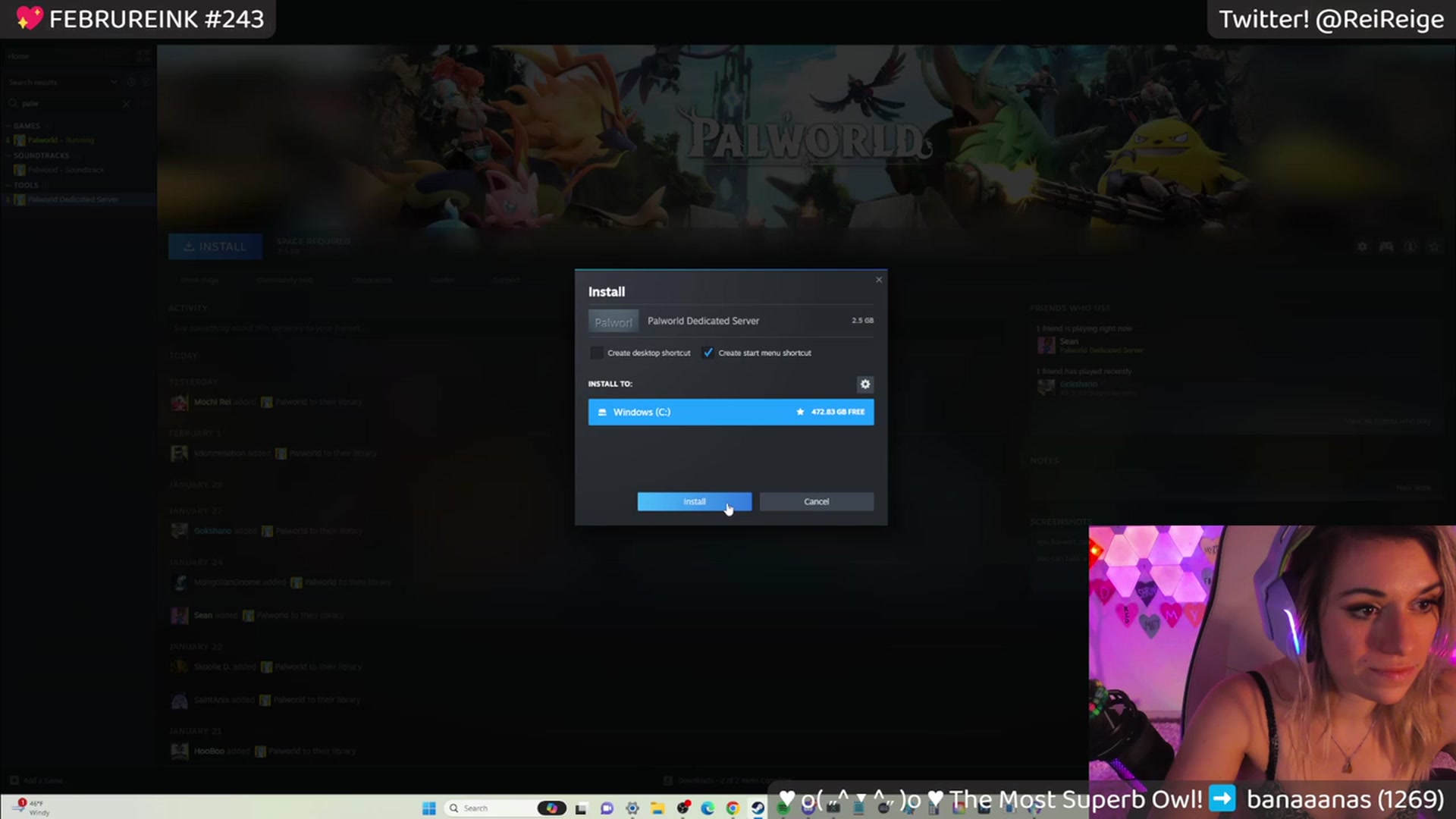Open the Store Page tab
This screenshot has width=1456, height=819.
pyautogui.click(x=199, y=281)
